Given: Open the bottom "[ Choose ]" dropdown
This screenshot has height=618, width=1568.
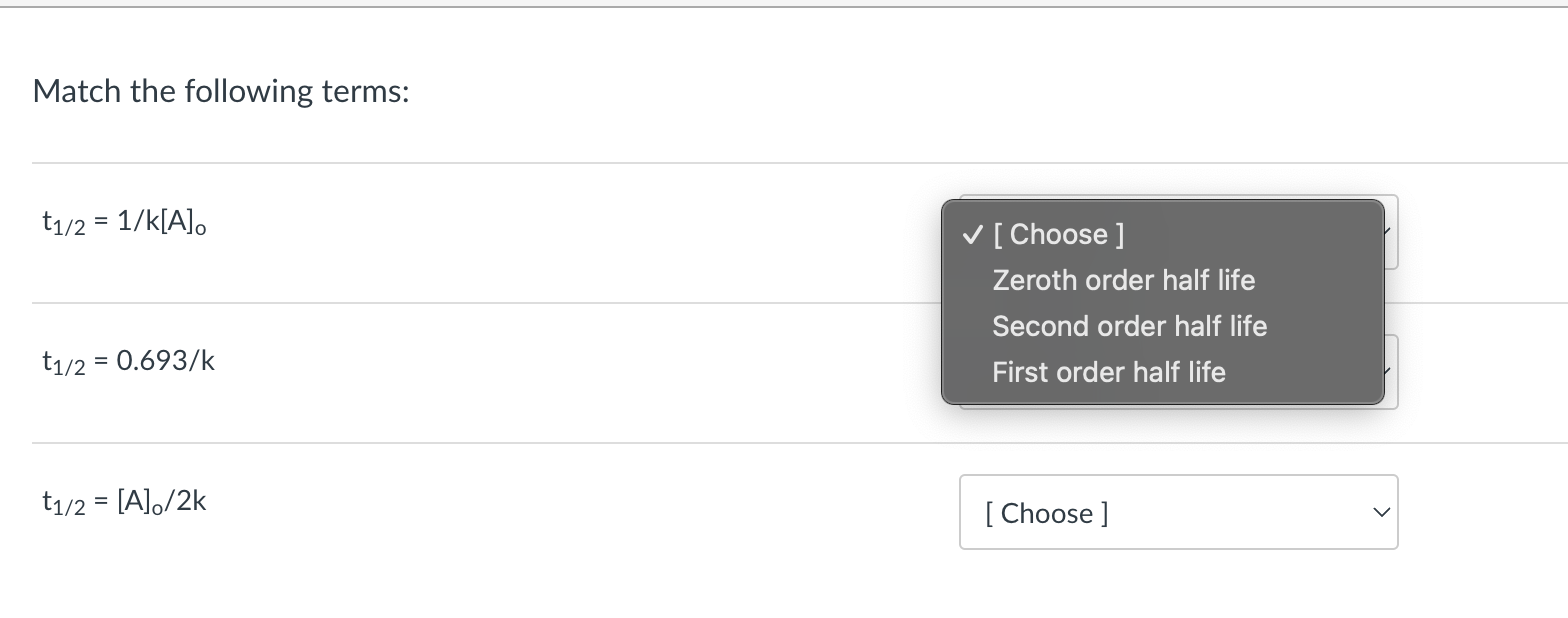Looking at the screenshot, I should 1178,512.
